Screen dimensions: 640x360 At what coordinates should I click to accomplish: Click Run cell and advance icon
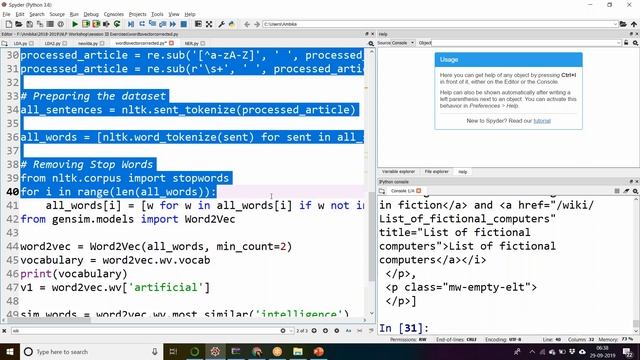(96, 24)
